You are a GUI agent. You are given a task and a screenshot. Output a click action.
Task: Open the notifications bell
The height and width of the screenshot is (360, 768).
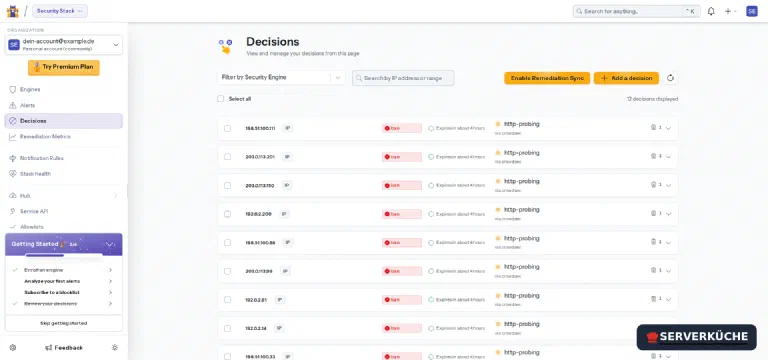711,11
